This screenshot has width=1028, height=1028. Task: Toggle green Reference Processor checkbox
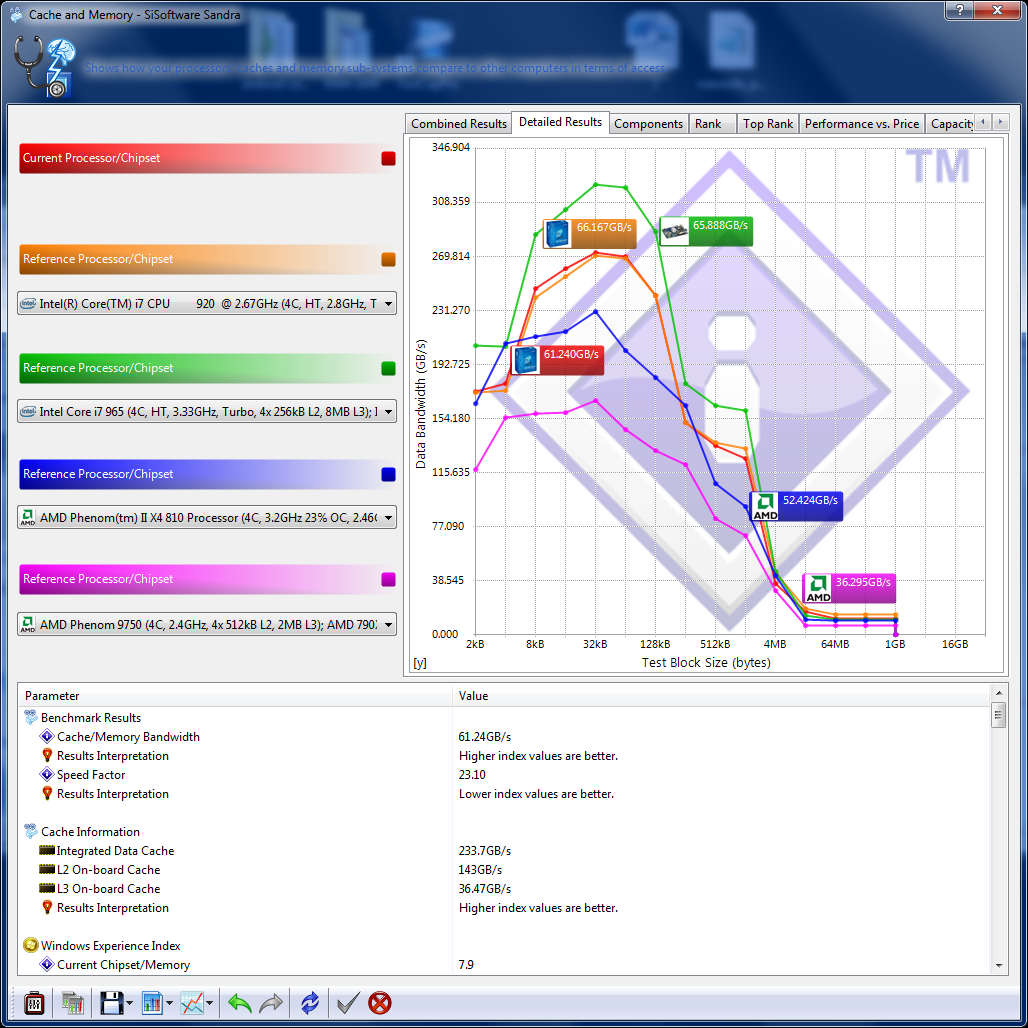tap(389, 368)
